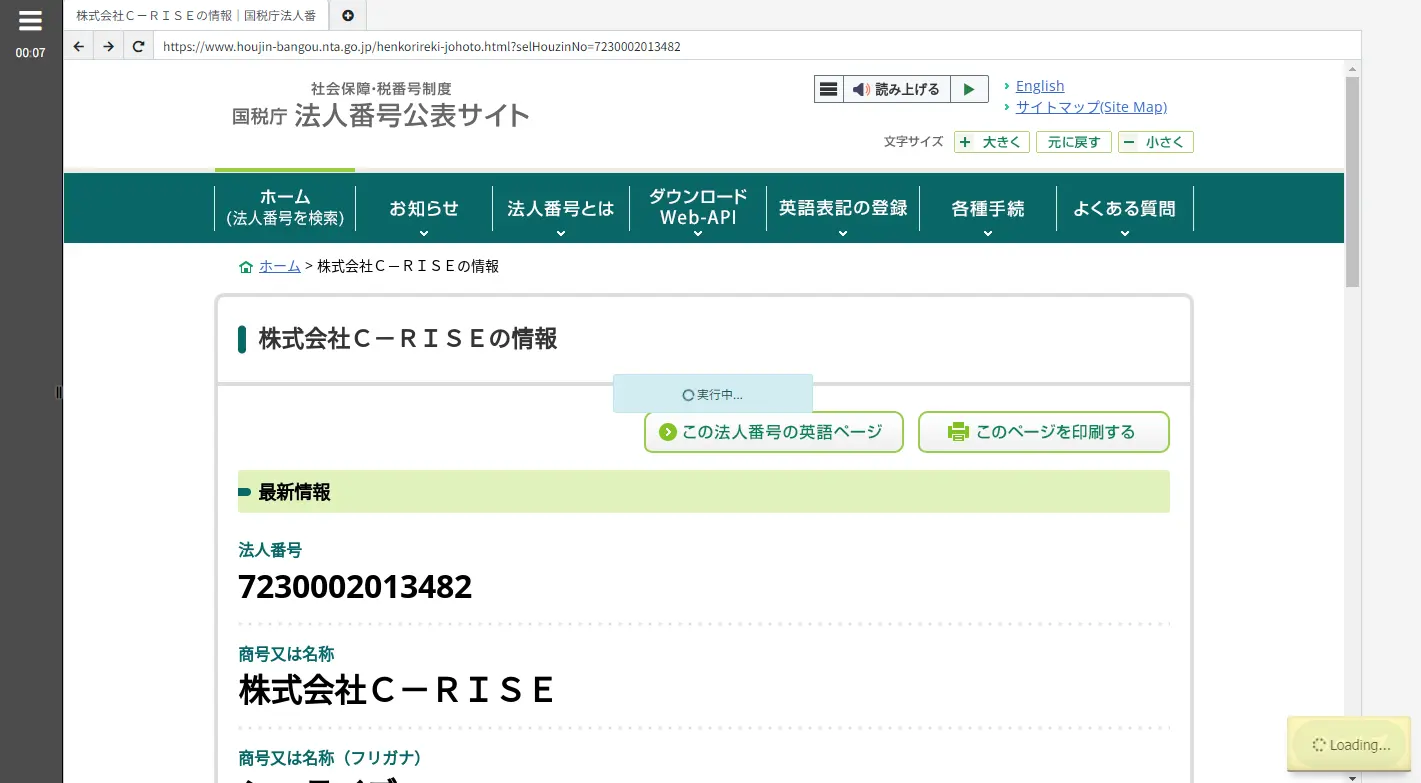Click the 国税庁 法人番号公表サイト site logo
Image resolution: width=1421 pixels, height=783 pixels.
[x=381, y=106]
